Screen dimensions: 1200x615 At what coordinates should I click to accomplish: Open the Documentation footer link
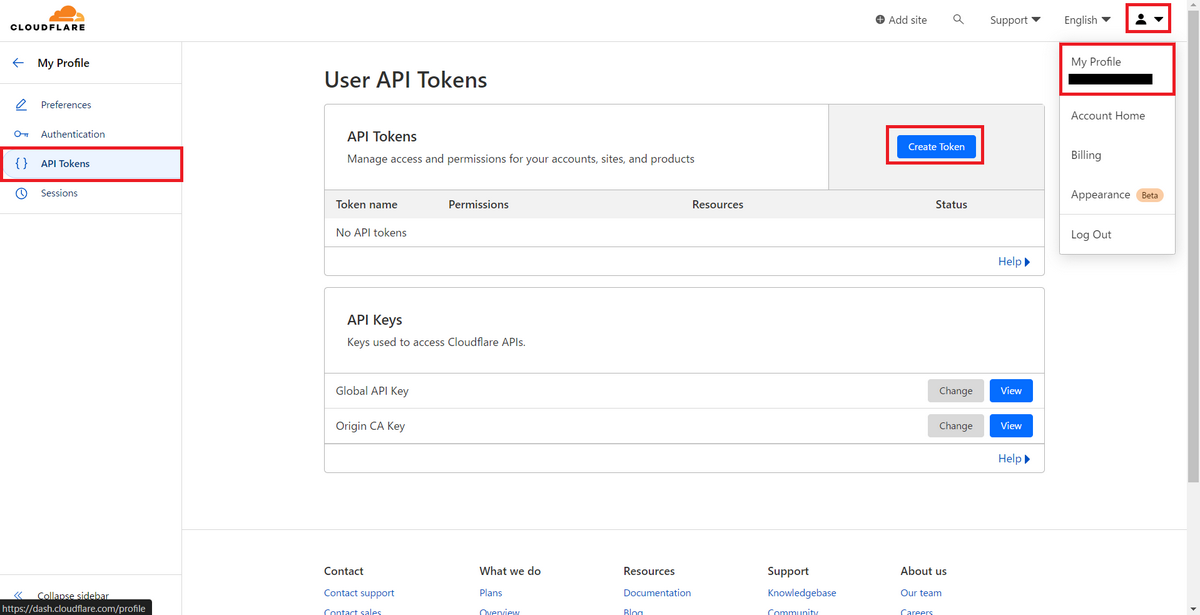(657, 593)
